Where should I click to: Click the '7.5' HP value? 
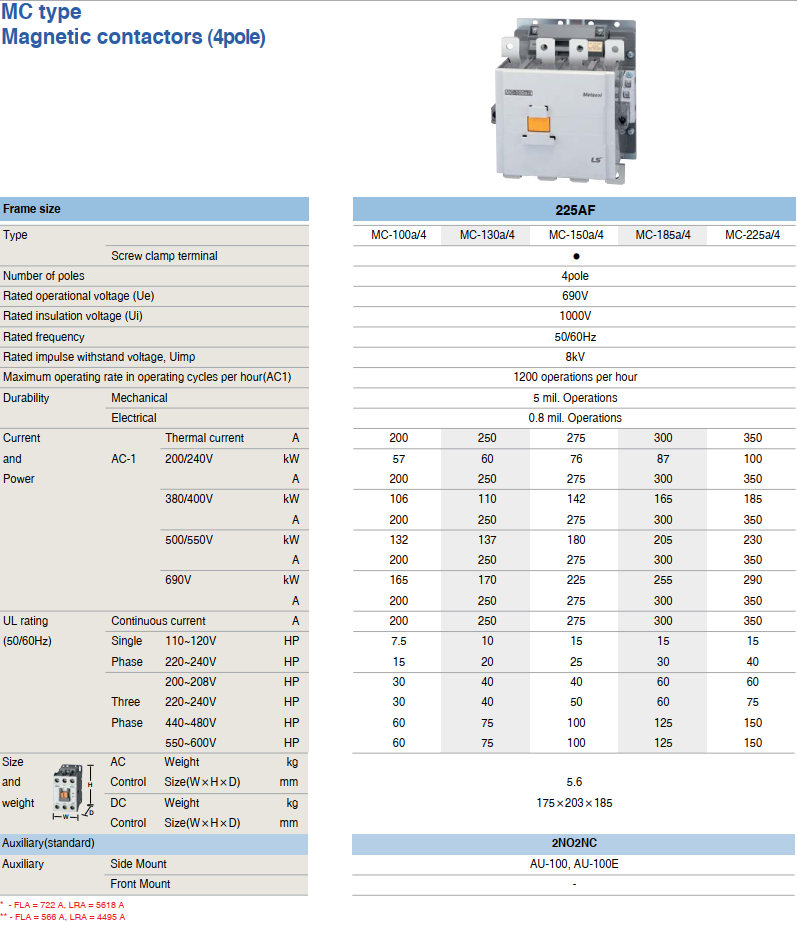click(x=399, y=641)
